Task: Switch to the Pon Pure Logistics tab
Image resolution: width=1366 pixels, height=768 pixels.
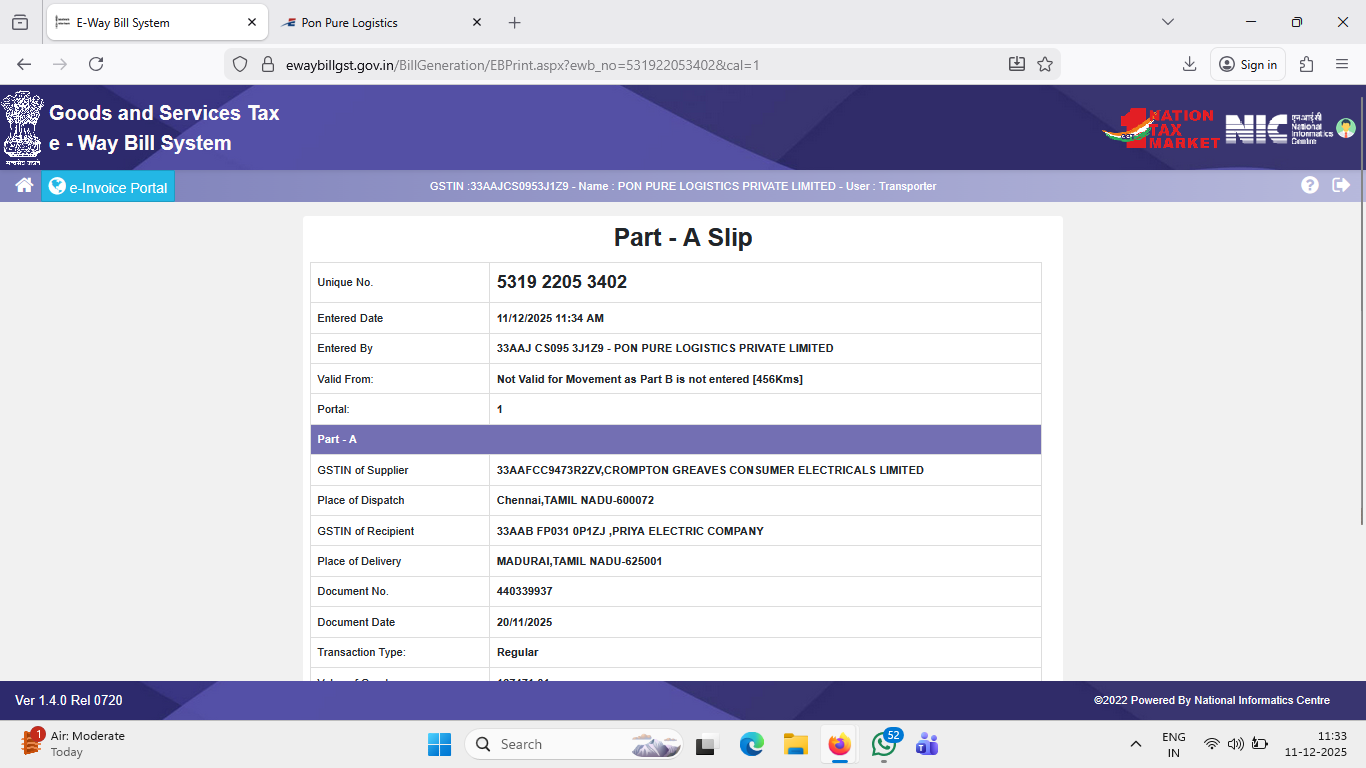Action: coord(350,22)
